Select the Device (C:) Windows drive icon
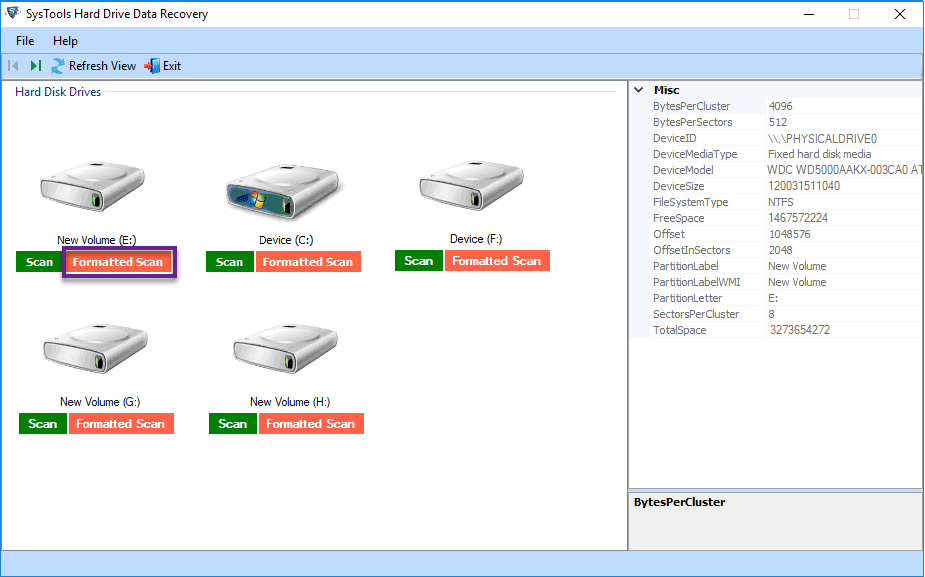 pyautogui.click(x=283, y=190)
